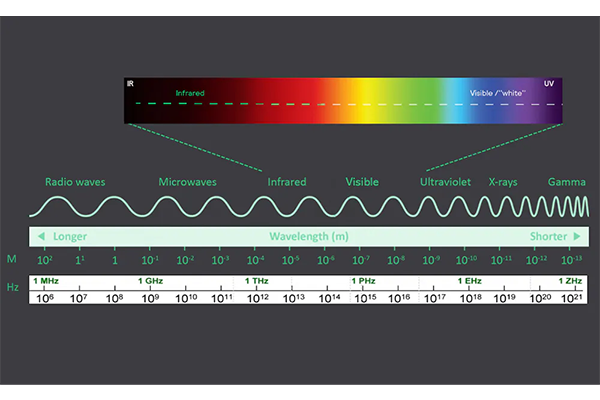The width and height of the screenshot is (600, 400).
Task: Select the Microwaves label
Action: 187,183
